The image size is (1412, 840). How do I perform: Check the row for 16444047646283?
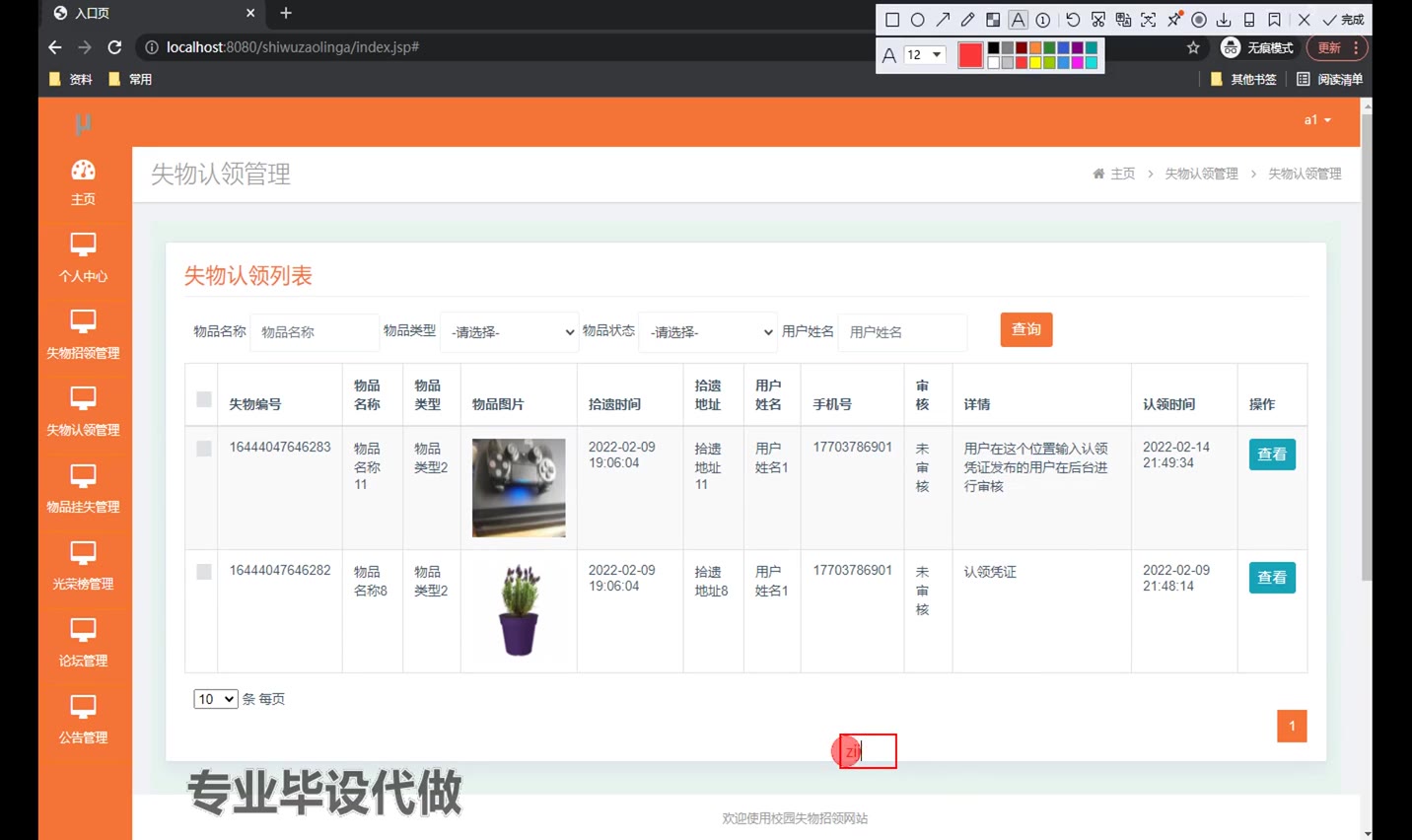tap(204, 449)
